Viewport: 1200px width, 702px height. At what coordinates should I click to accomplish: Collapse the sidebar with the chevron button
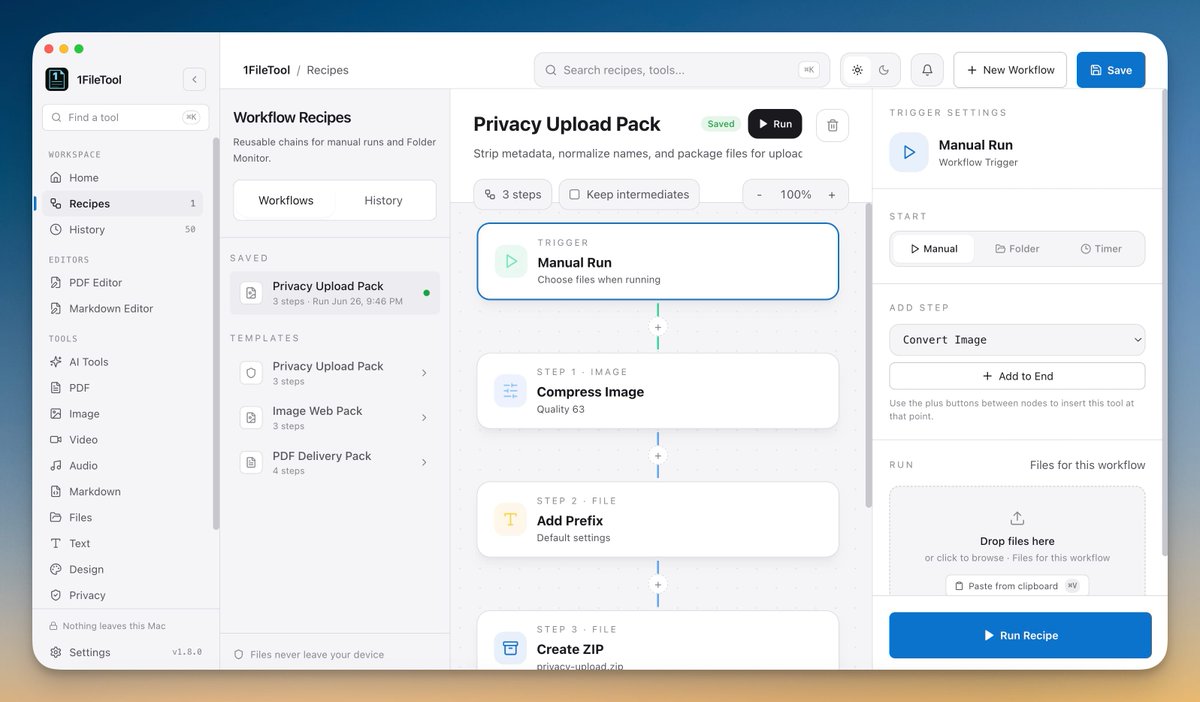(x=195, y=79)
